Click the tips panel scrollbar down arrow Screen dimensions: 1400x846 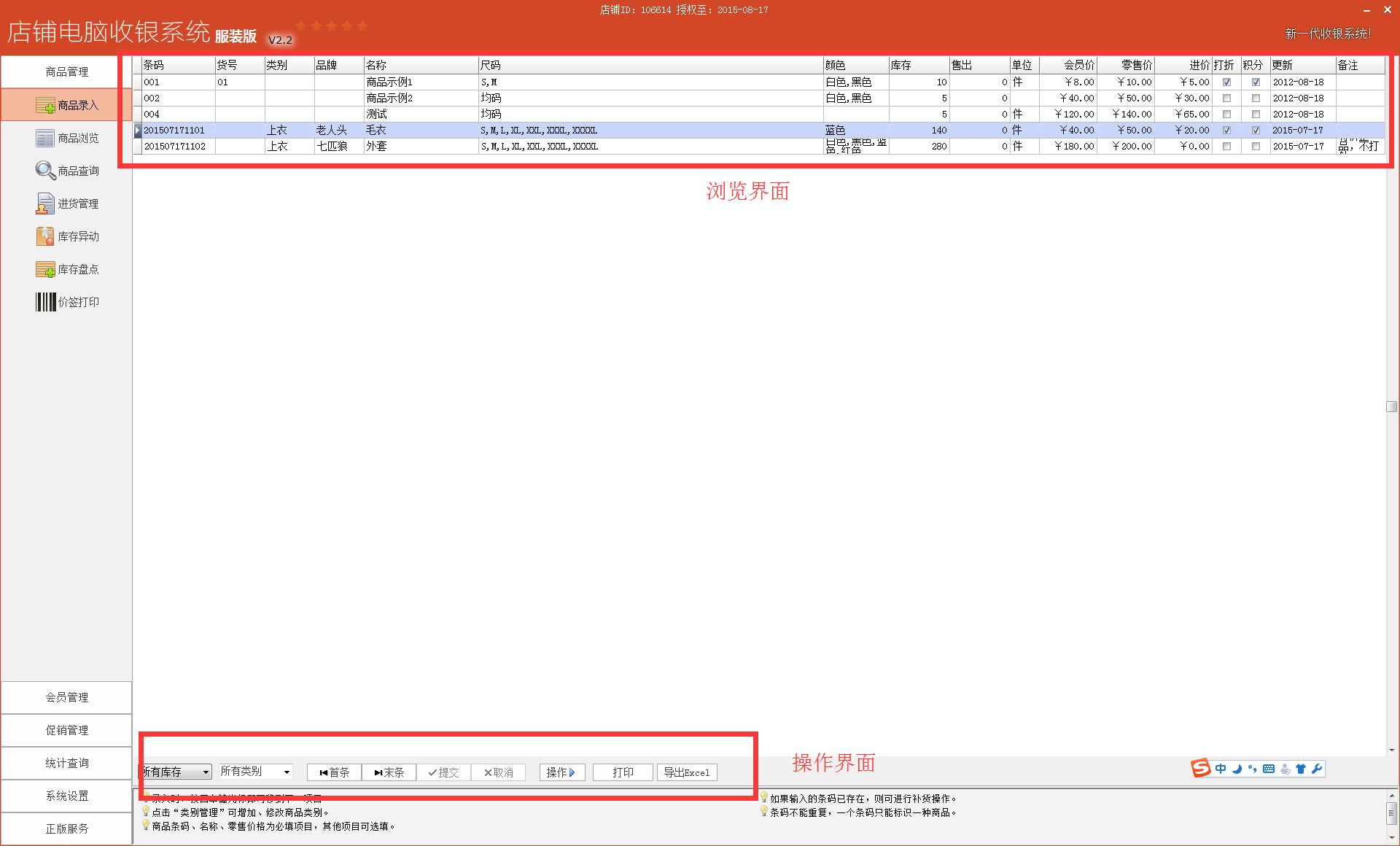coord(1392,838)
